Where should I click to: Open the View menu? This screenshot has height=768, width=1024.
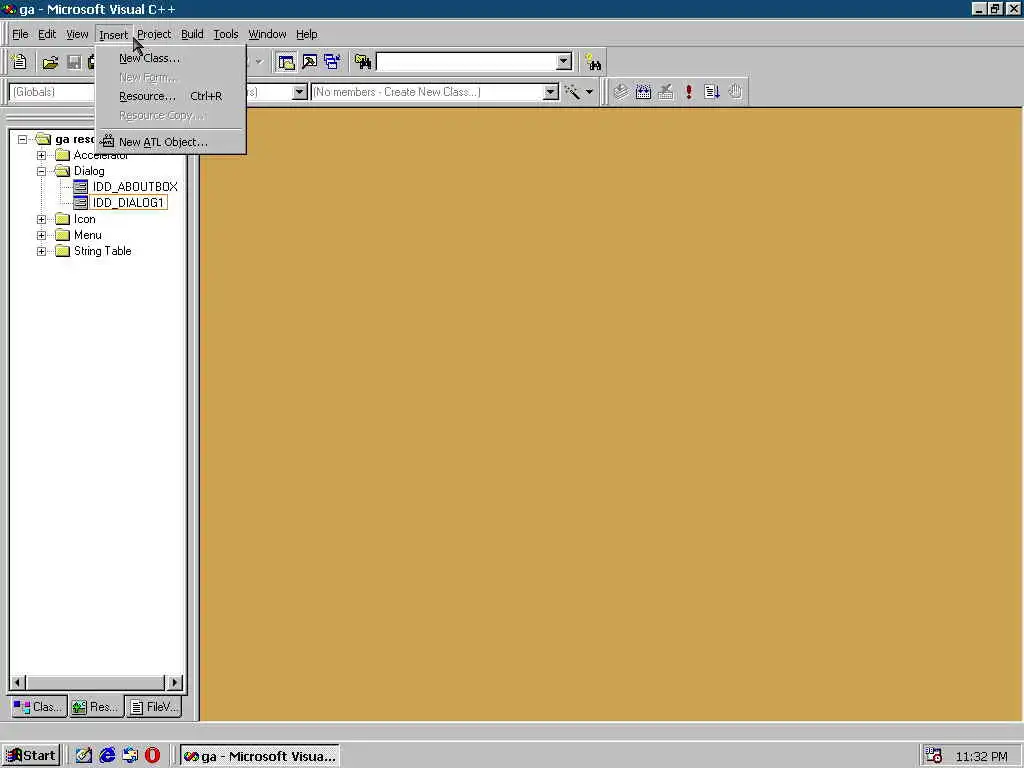point(77,34)
